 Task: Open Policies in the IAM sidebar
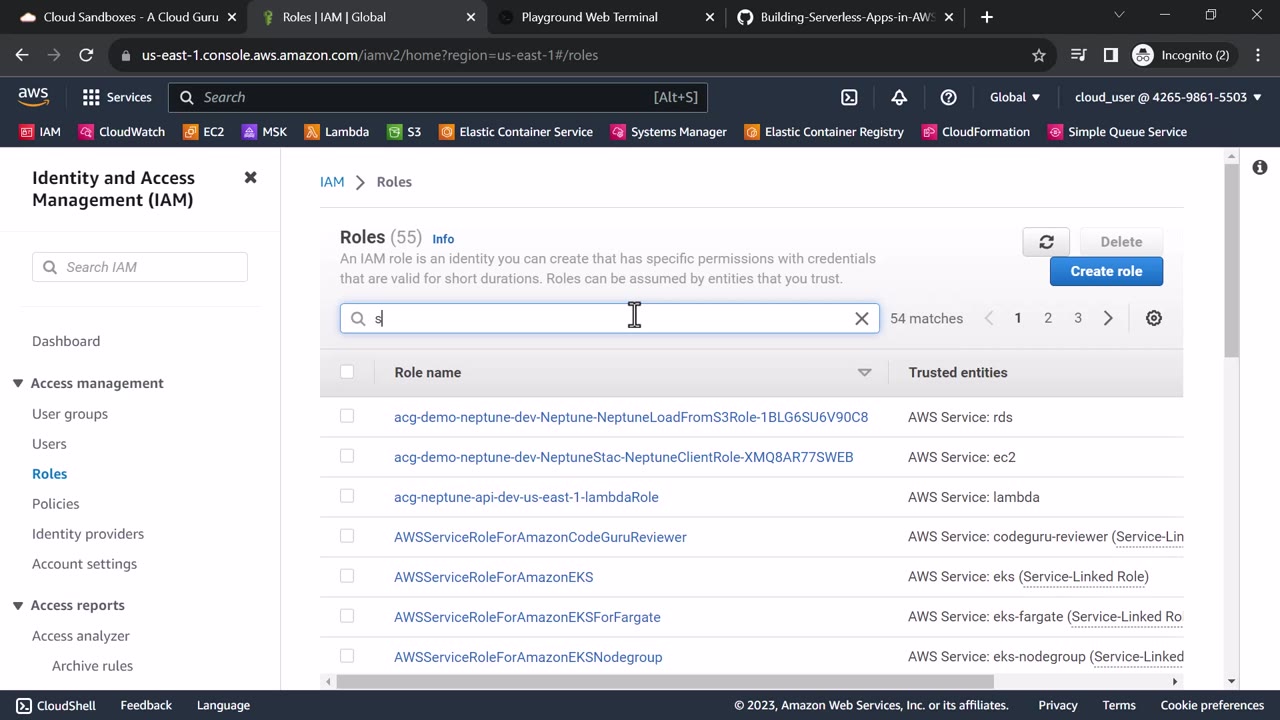55,504
